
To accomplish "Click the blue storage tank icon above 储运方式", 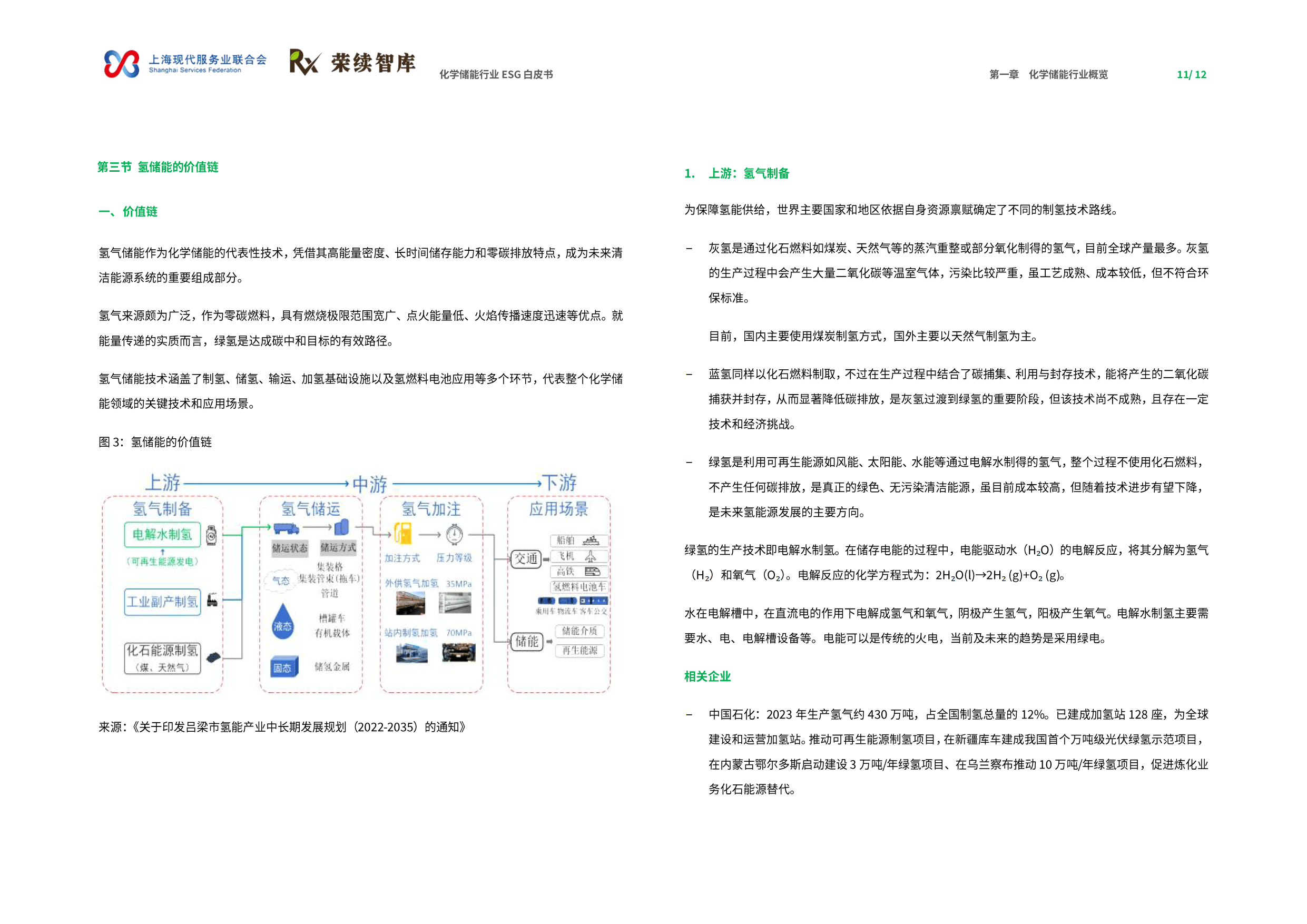I will [x=341, y=527].
